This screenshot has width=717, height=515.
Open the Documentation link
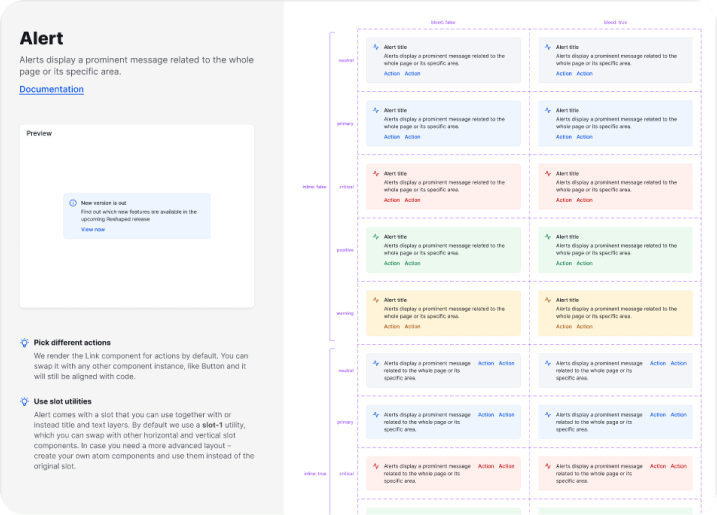[x=51, y=89]
